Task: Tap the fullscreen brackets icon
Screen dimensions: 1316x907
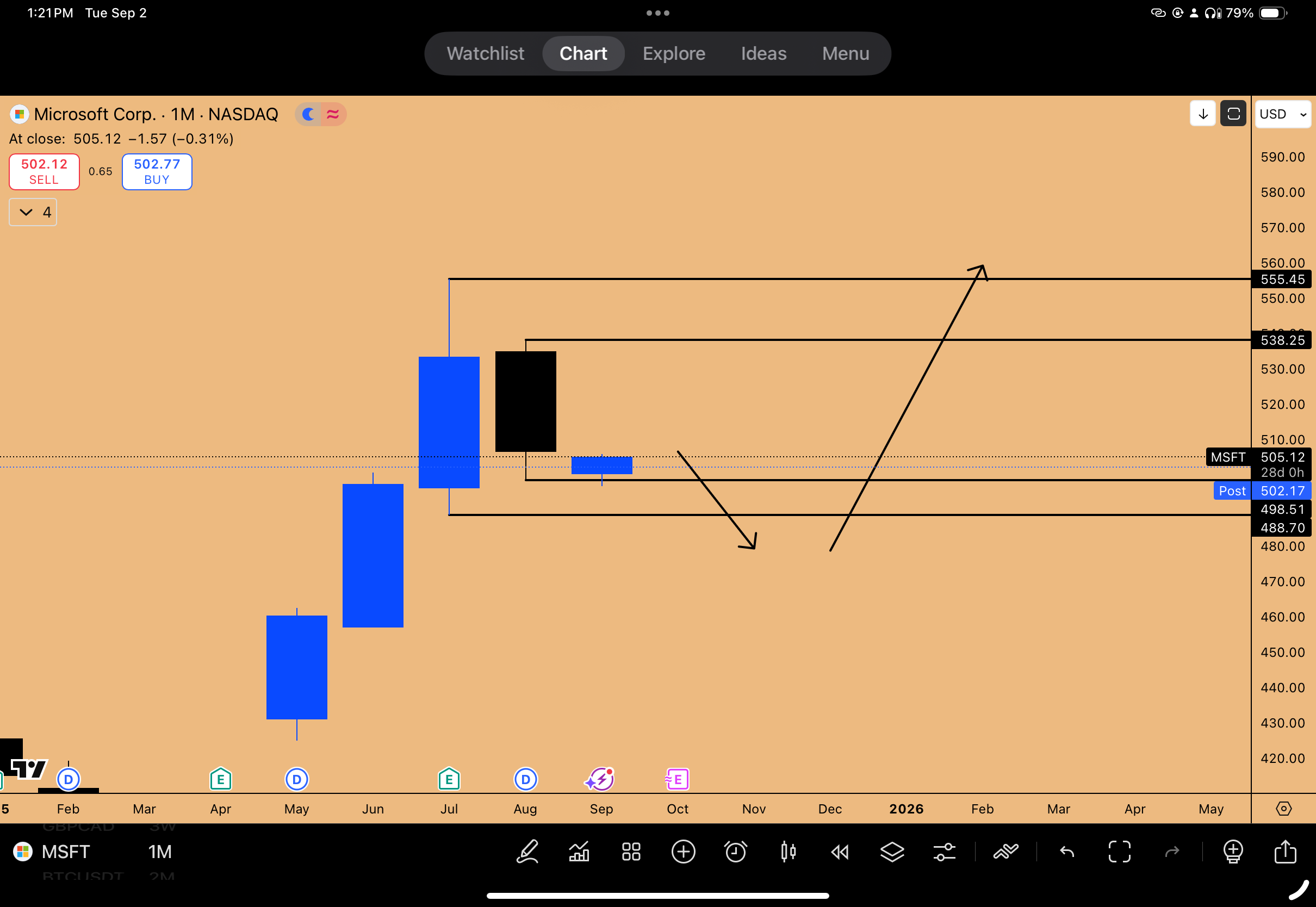Action: pos(1119,852)
